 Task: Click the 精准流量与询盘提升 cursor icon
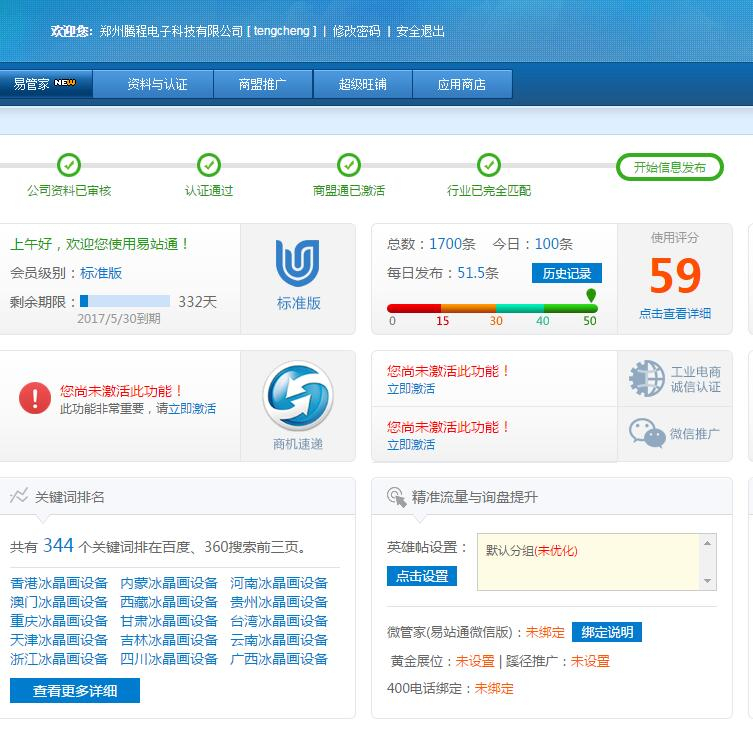tap(397, 497)
